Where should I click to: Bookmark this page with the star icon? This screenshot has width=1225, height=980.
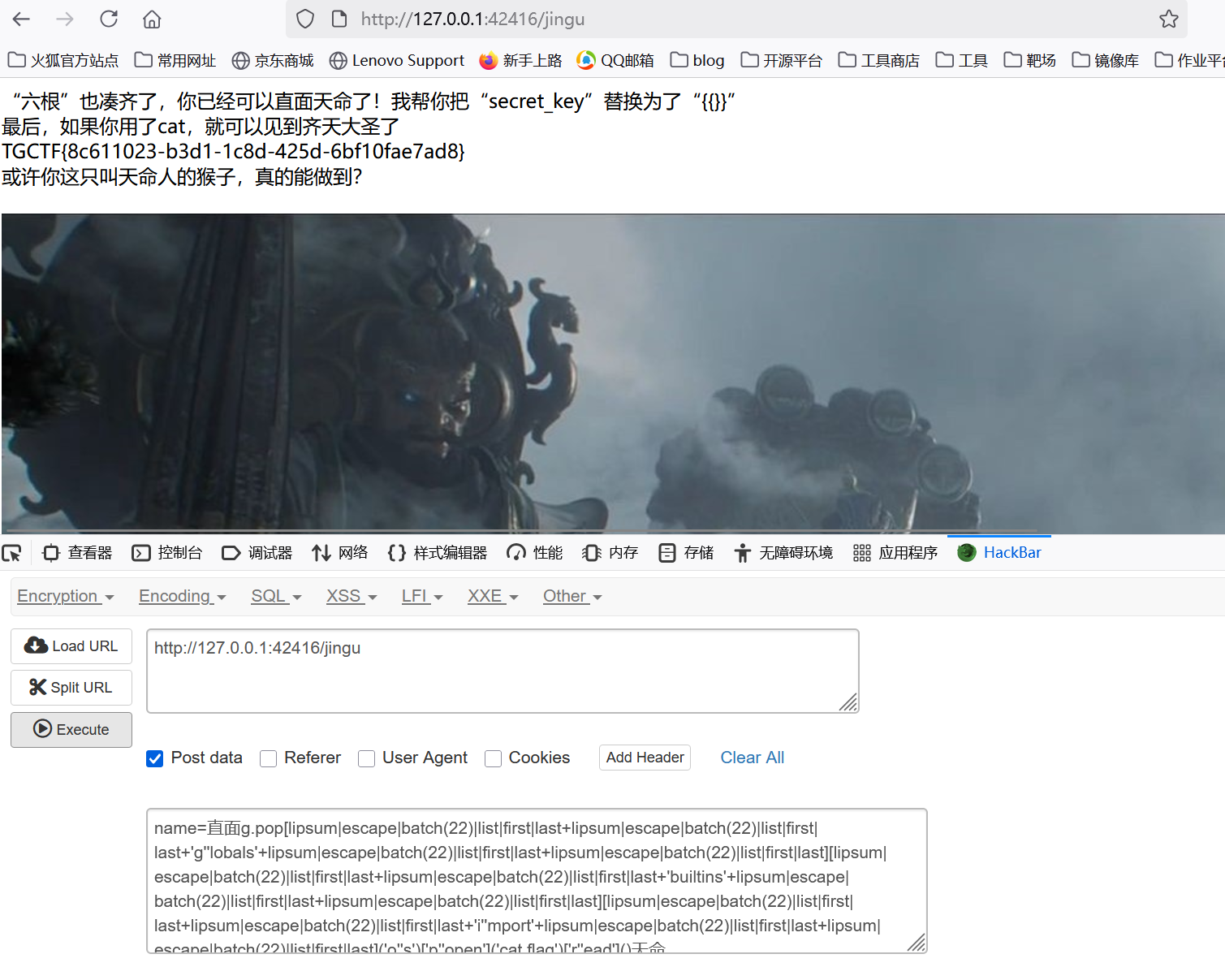coord(1169,19)
